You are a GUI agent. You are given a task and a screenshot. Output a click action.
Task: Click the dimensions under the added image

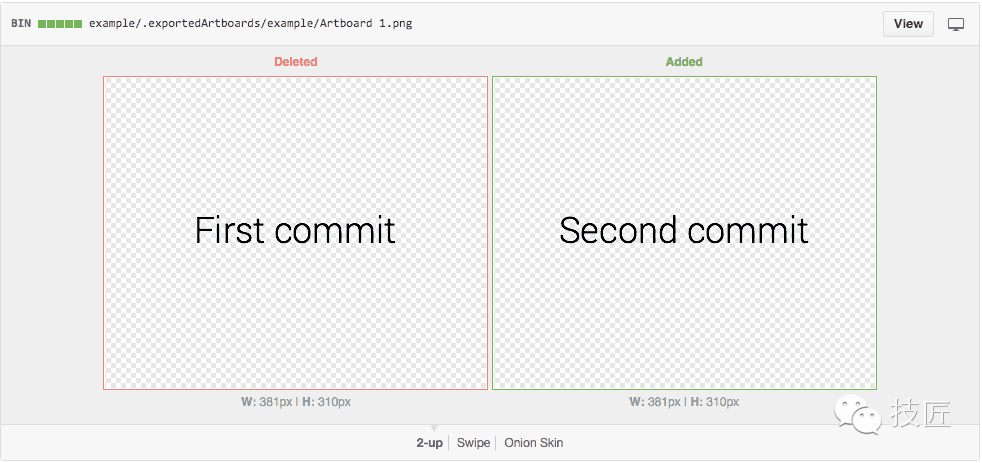click(x=684, y=402)
